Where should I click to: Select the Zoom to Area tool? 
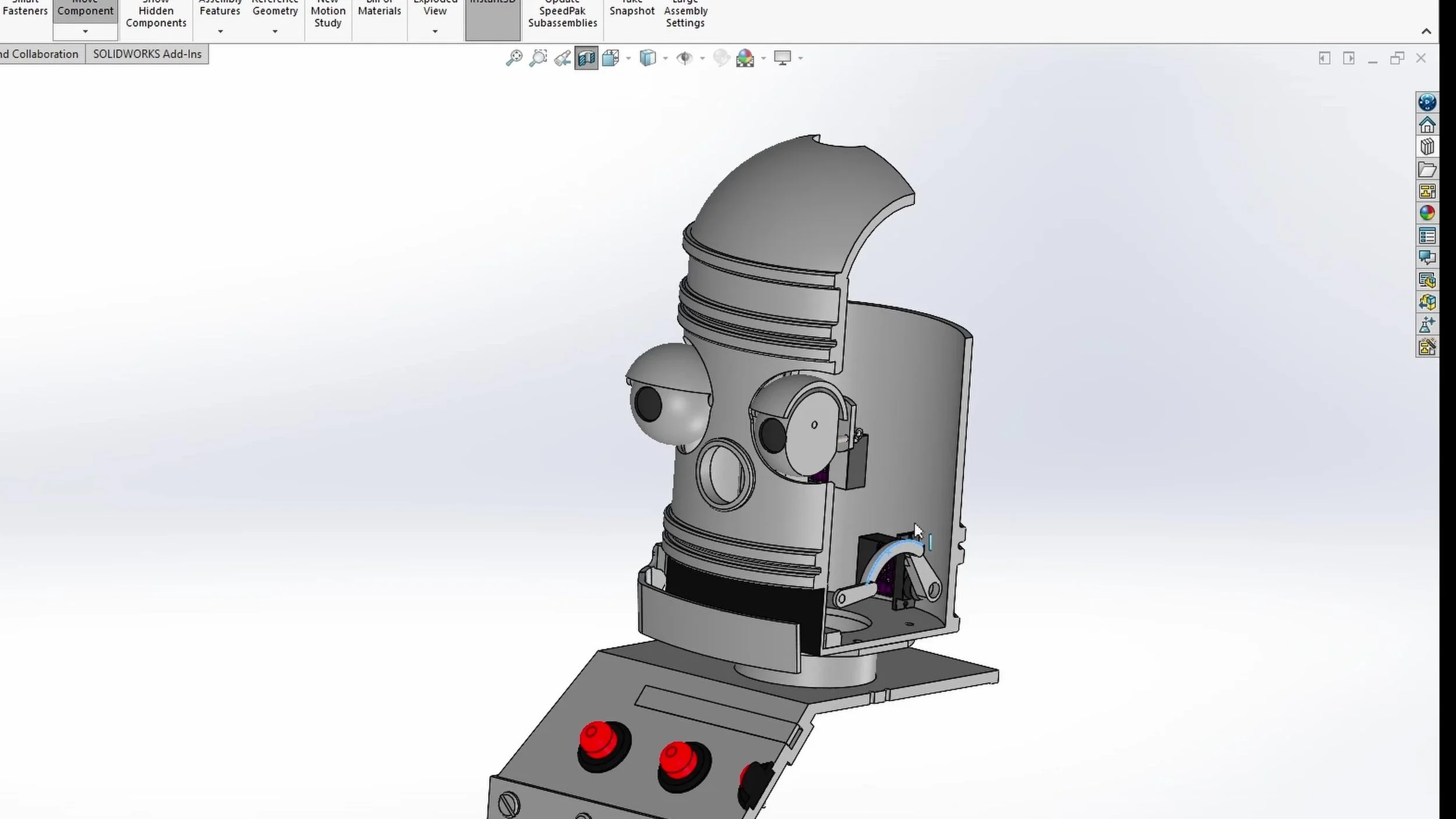click(x=538, y=58)
